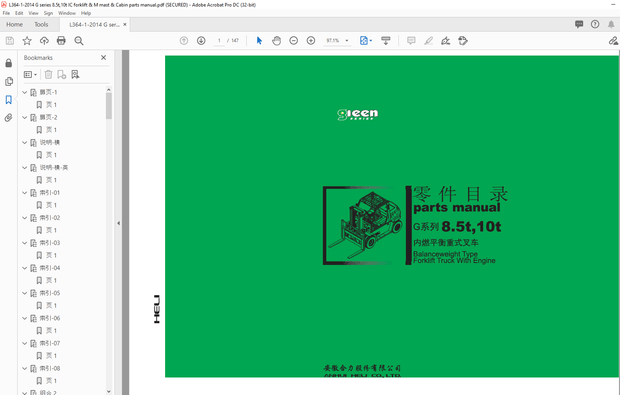Zoom out with the minus button
The image size is (620, 395).
(293, 40)
